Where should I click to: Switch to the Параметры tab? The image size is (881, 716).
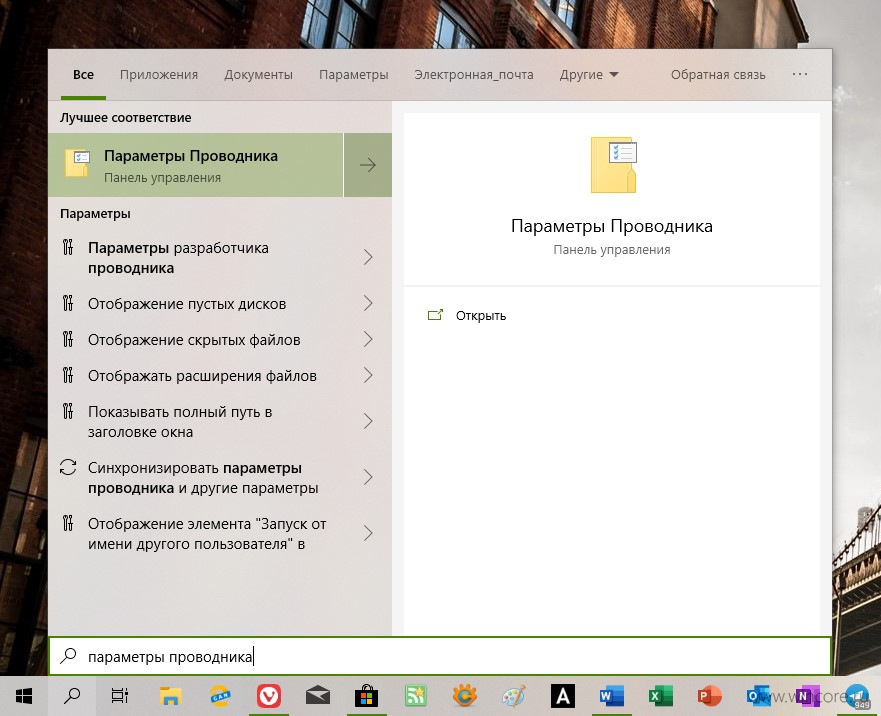[353, 75]
